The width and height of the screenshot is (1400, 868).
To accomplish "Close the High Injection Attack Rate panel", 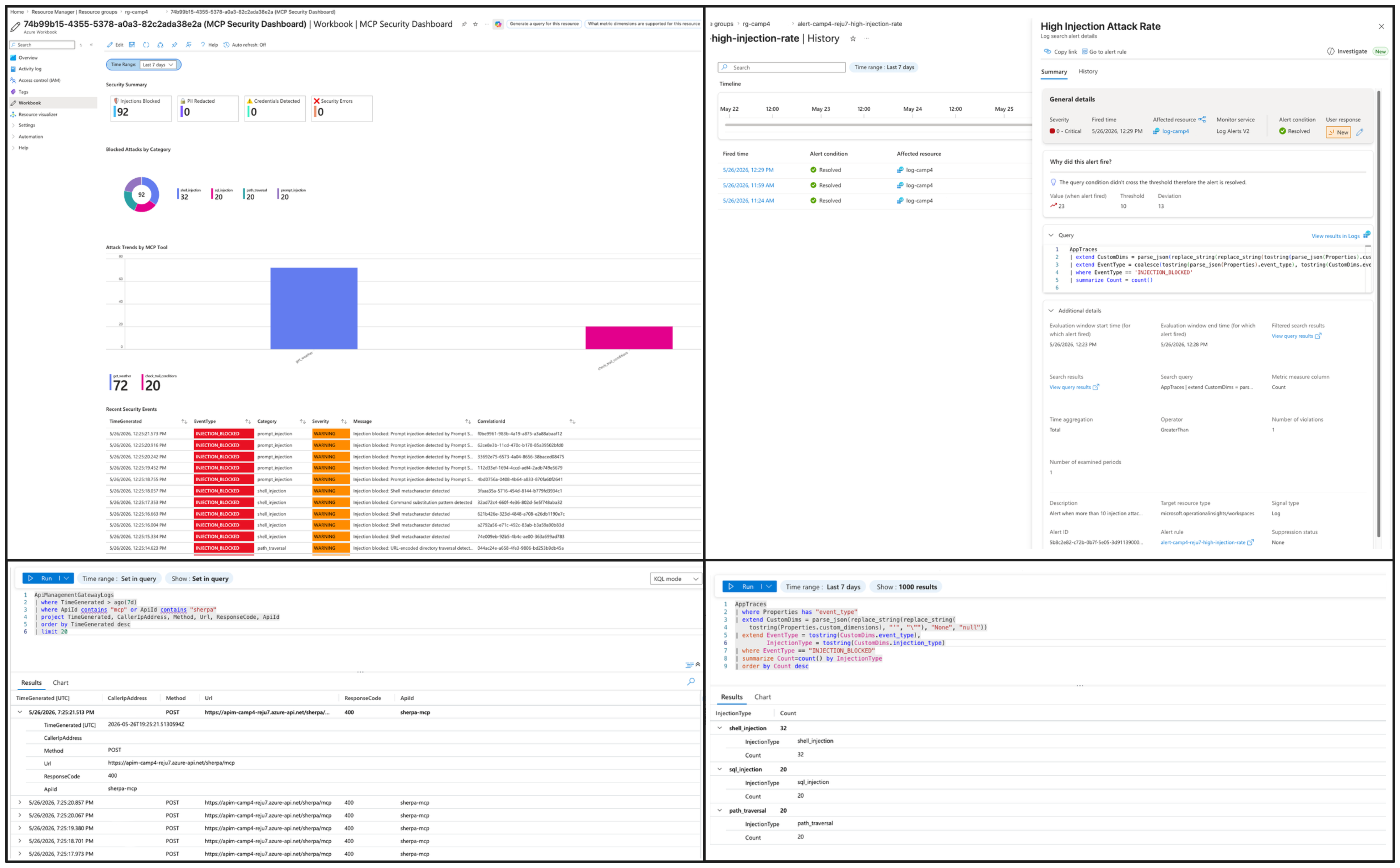I will [x=1381, y=26].
